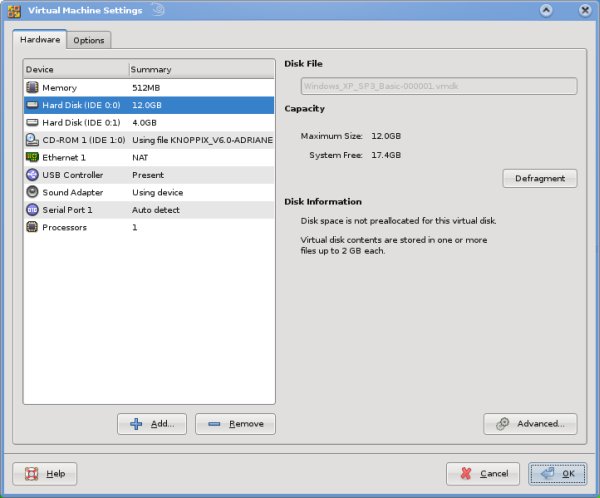Select the Sound Adapter label

pos(73,192)
